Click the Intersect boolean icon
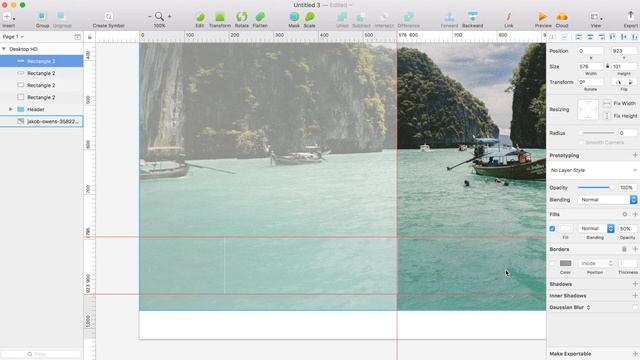640x360 pixels. [384, 17]
